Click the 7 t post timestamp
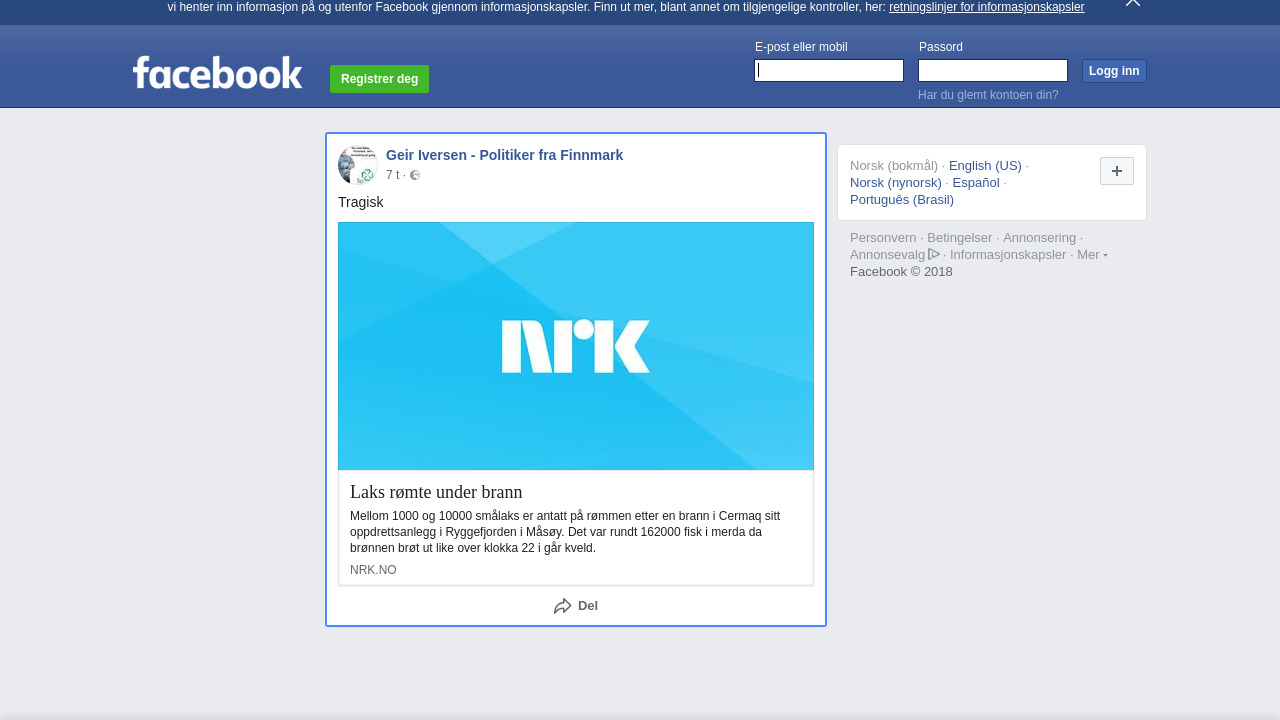Viewport: 1280px width, 720px height. [x=392, y=175]
